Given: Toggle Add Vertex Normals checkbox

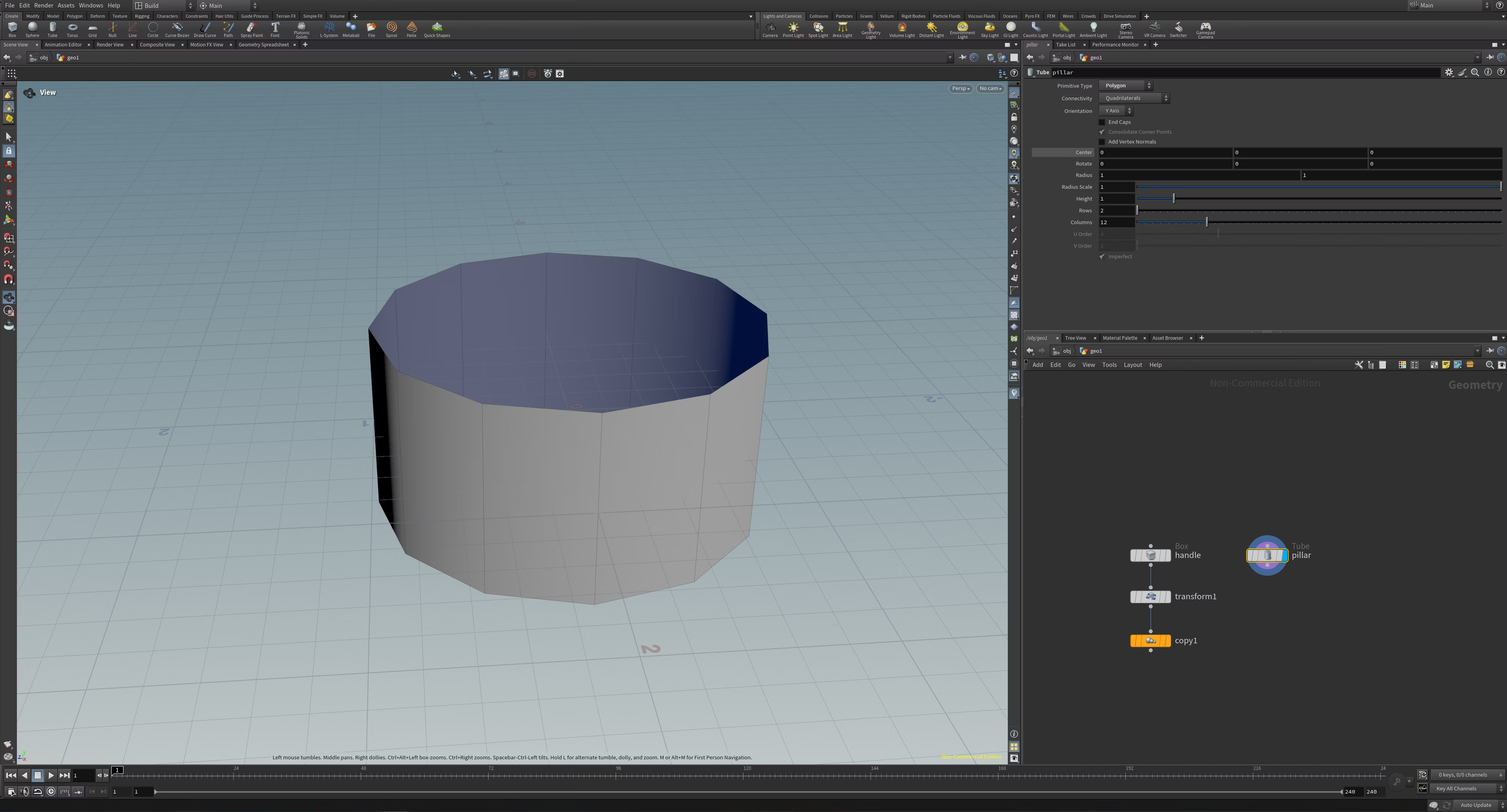Looking at the screenshot, I should pyautogui.click(x=1102, y=142).
